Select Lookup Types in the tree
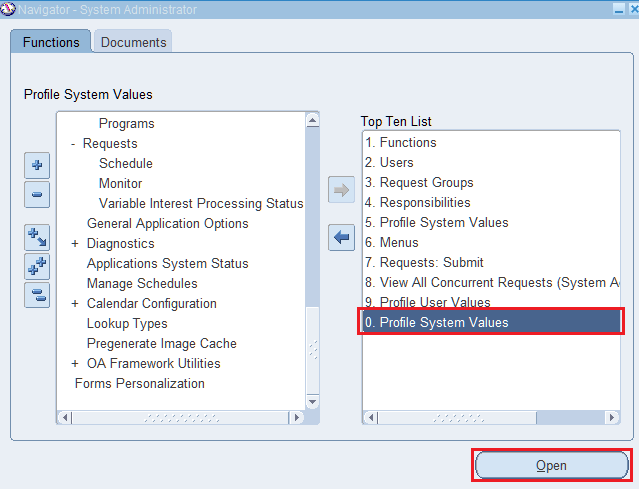The width and height of the screenshot is (639, 489). coord(127,324)
